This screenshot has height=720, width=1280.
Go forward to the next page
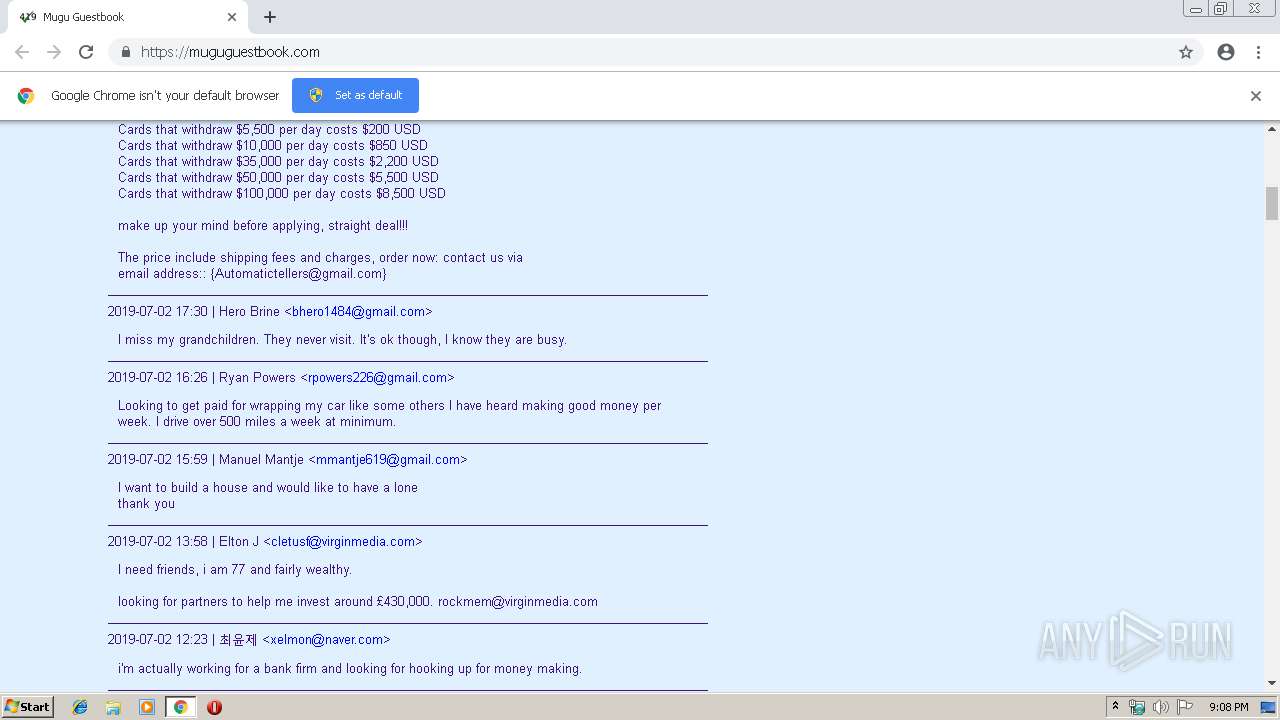coord(54,52)
